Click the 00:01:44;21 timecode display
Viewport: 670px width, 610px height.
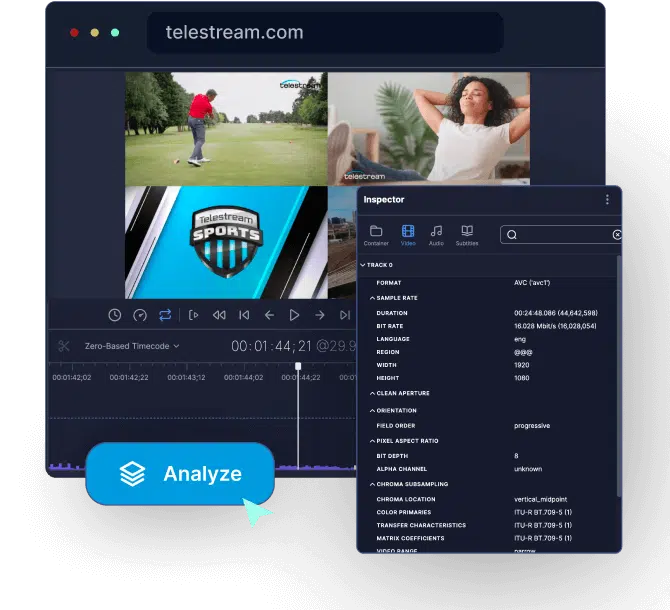pos(271,346)
